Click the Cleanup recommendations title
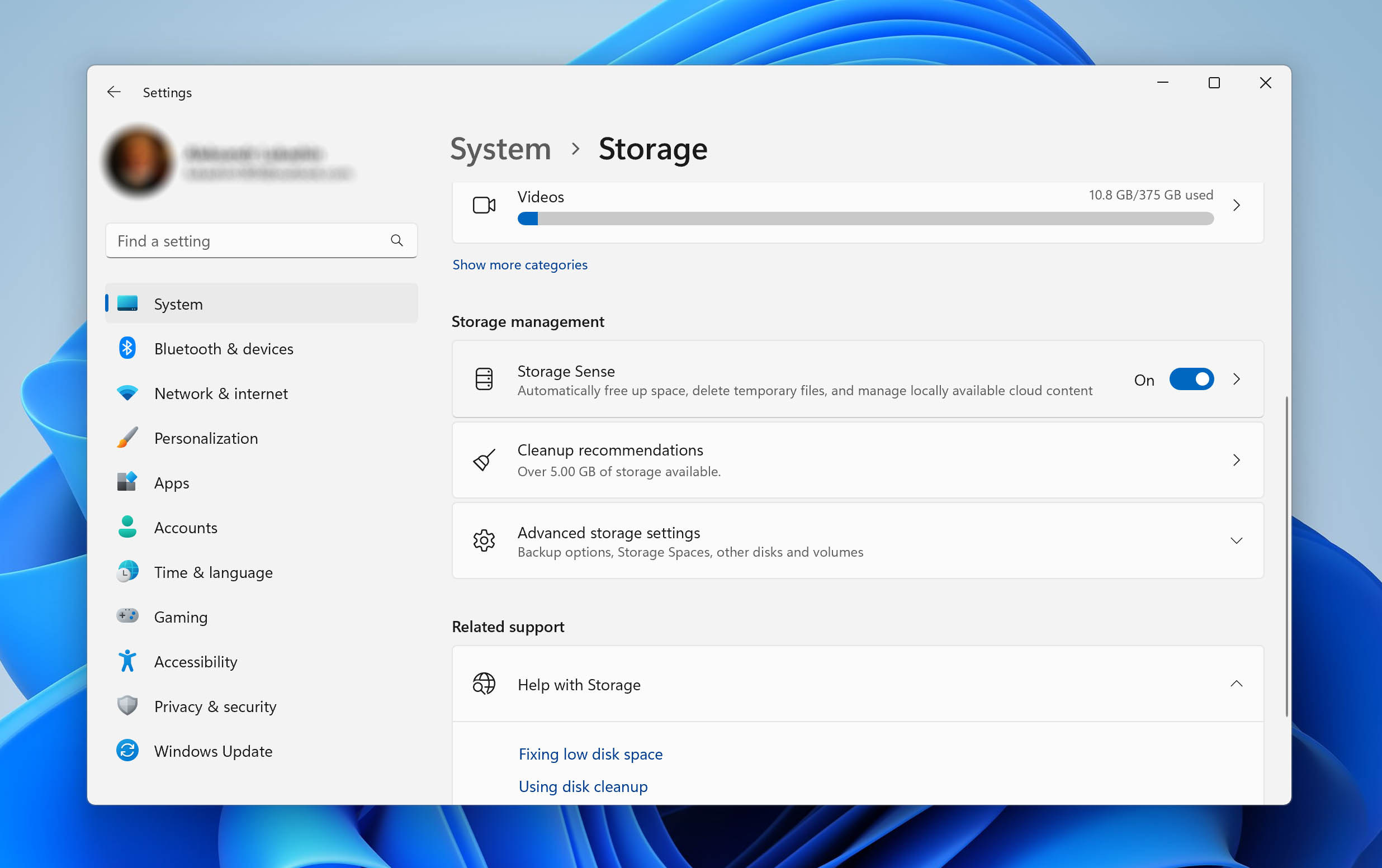Screen dimensions: 1382x868 (610, 450)
